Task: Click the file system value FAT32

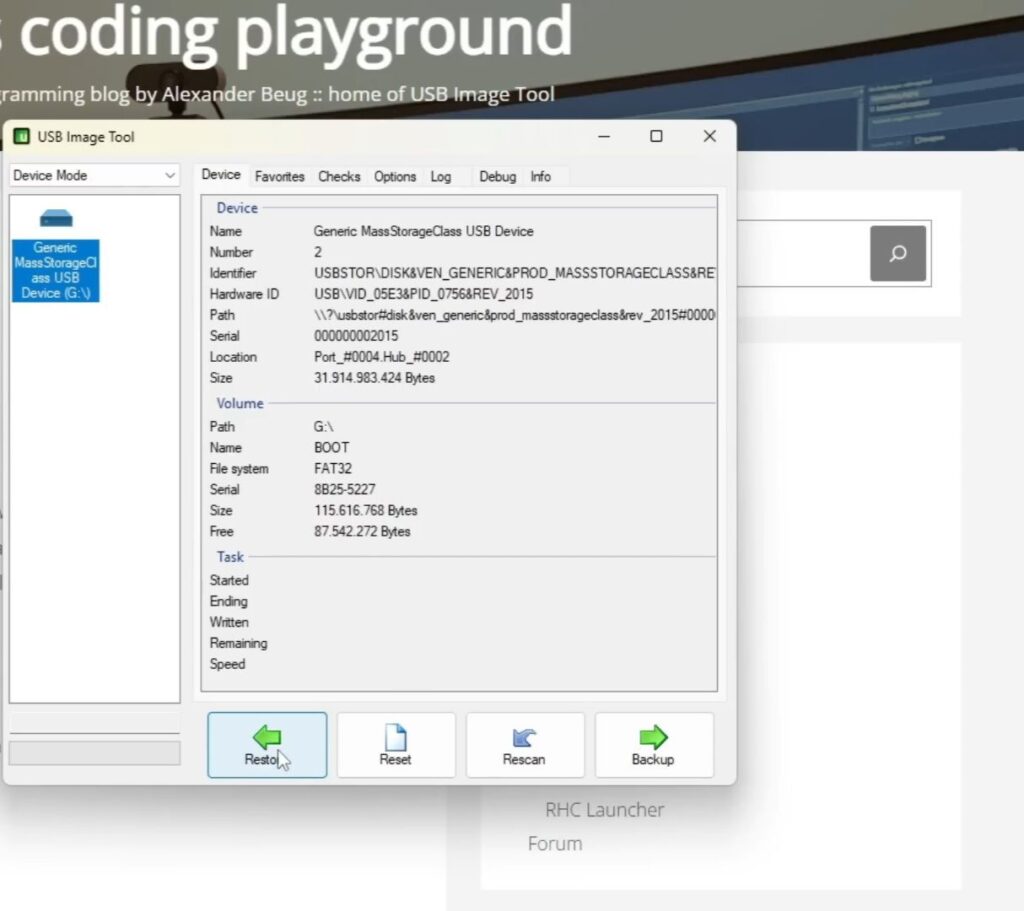Action: click(x=332, y=468)
